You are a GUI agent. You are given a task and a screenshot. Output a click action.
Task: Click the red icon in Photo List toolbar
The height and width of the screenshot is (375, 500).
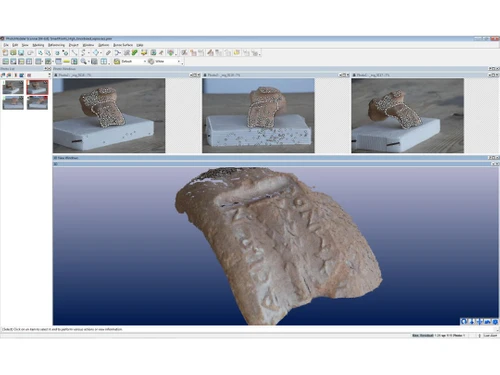point(29,75)
